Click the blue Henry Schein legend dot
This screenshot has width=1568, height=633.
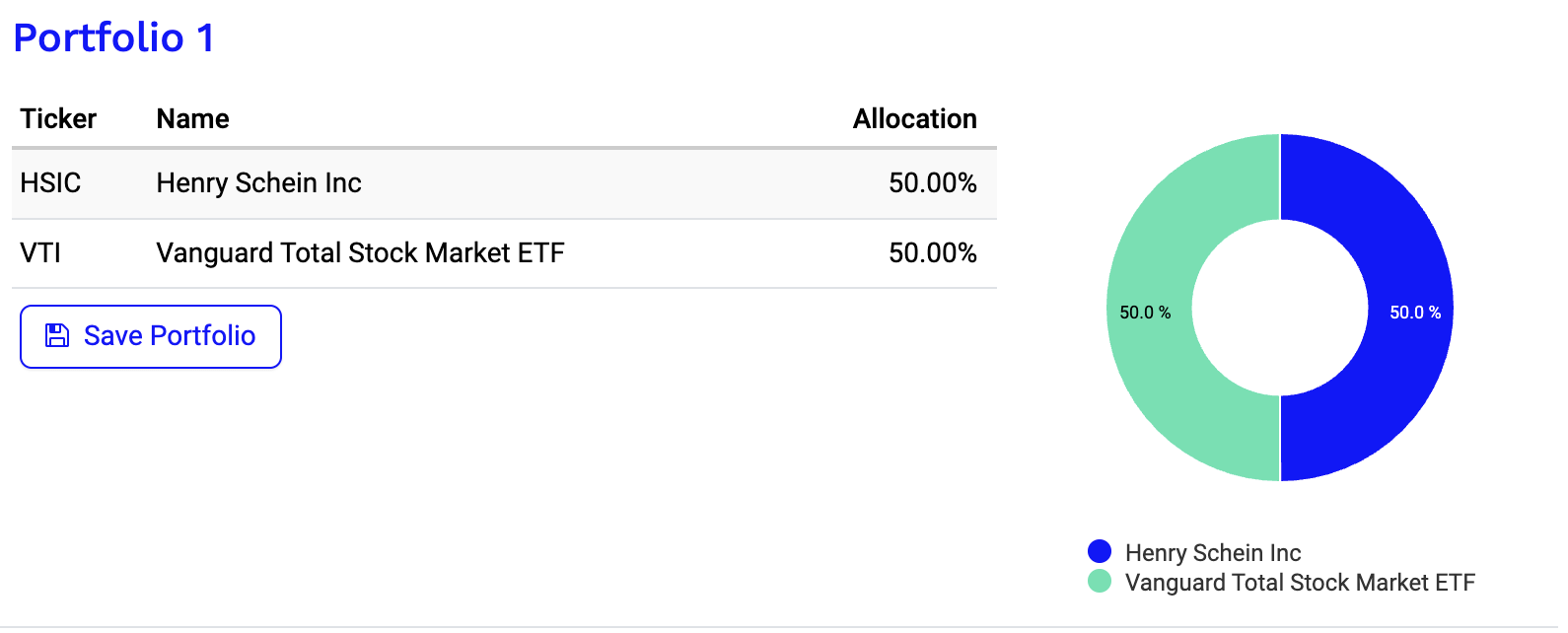tap(1099, 552)
